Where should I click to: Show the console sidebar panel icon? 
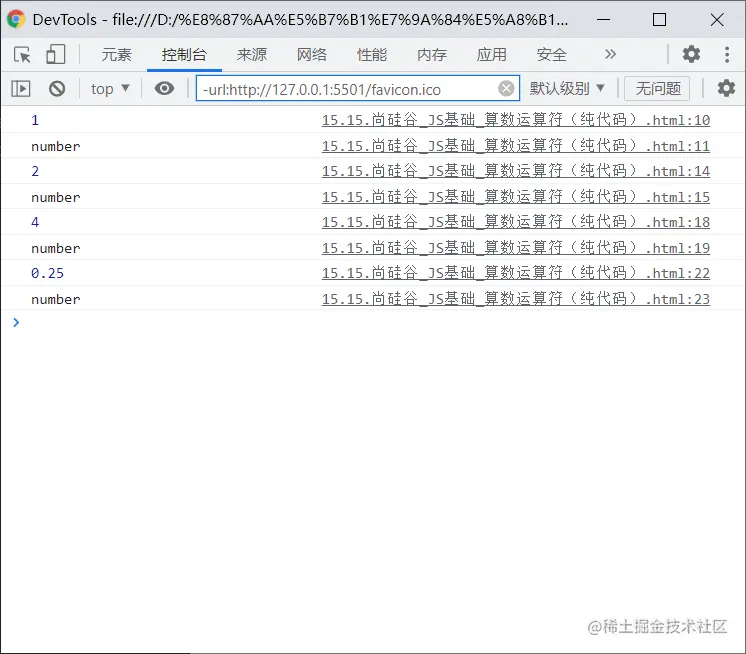(20, 88)
